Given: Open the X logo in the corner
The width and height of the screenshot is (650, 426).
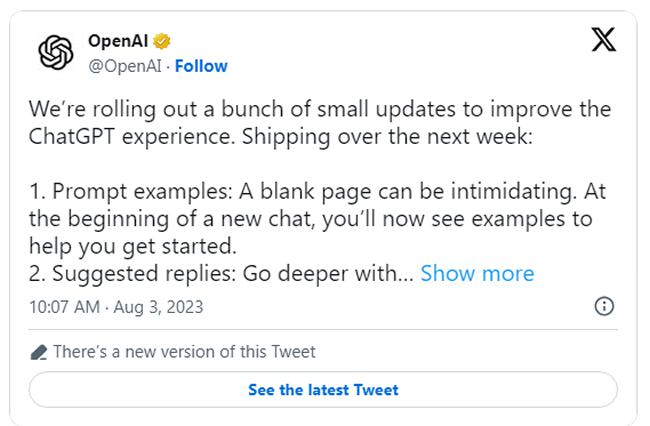Looking at the screenshot, I should (603, 43).
